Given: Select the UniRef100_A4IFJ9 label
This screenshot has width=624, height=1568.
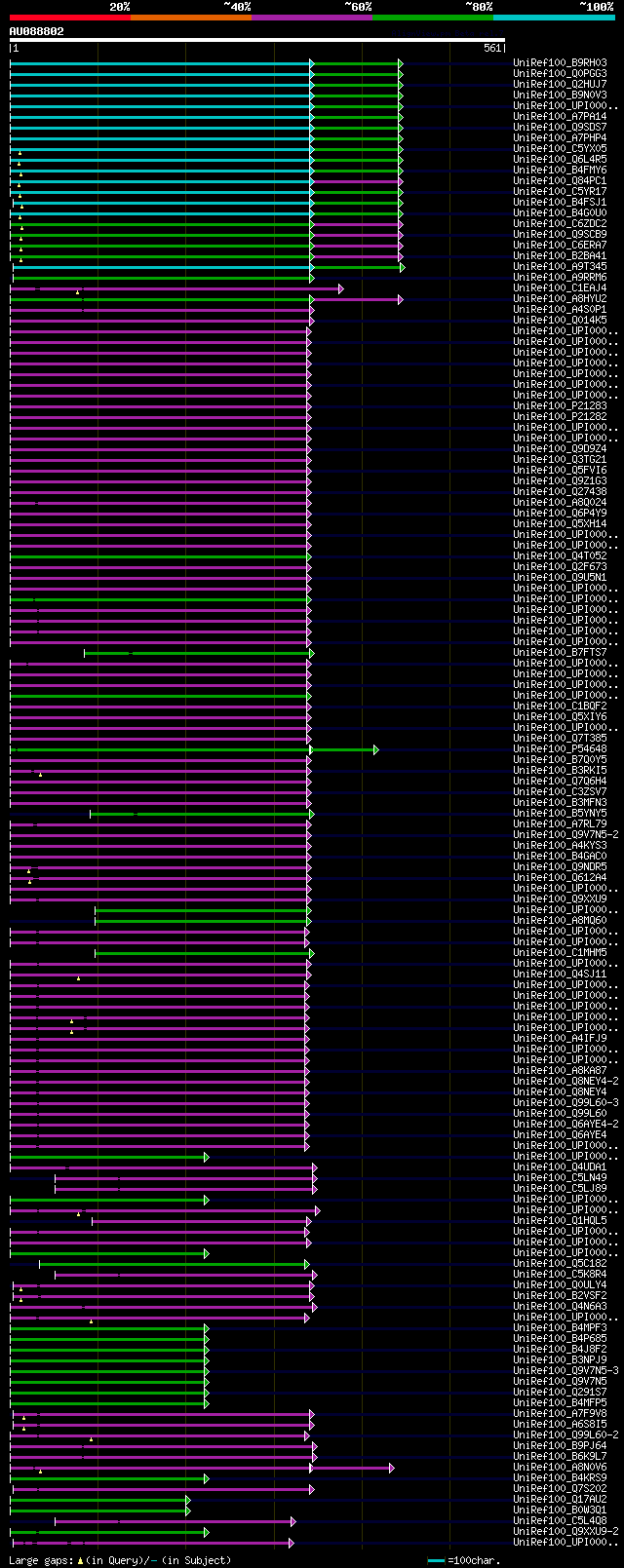Looking at the screenshot, I should pyautogui.click(x=561, y=1038).
